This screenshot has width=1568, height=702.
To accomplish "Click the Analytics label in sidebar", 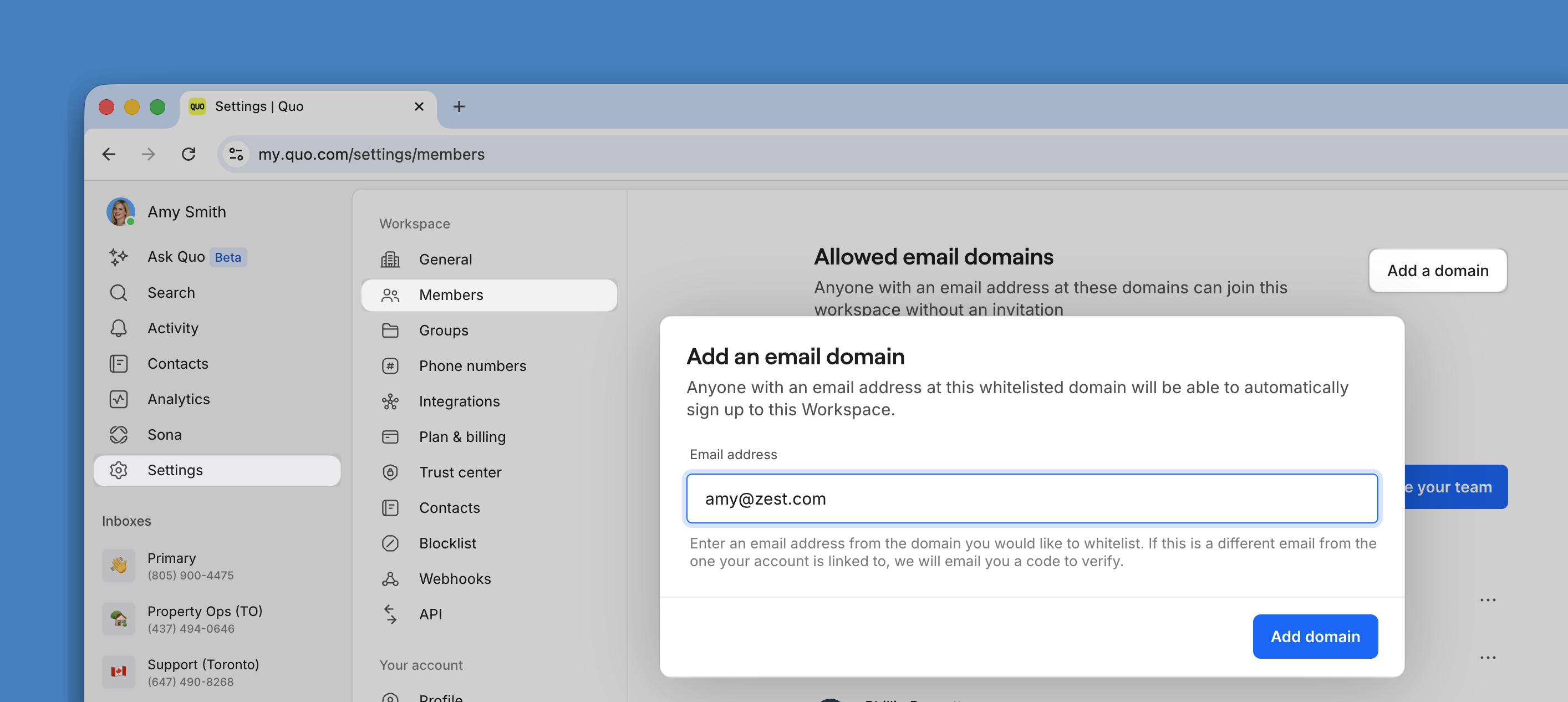I will tap(179, 399).
